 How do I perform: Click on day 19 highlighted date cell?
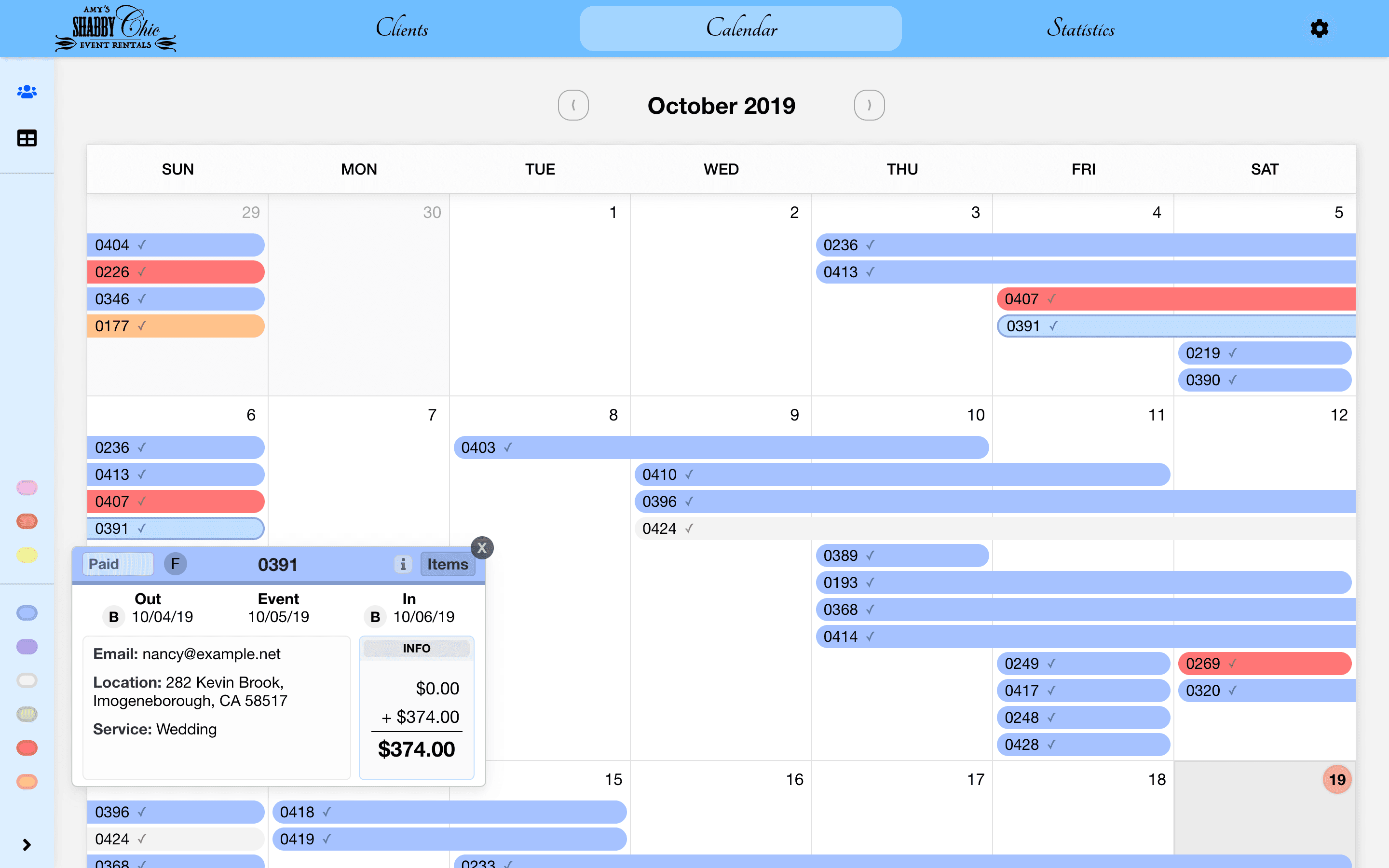coord(1336,779)
